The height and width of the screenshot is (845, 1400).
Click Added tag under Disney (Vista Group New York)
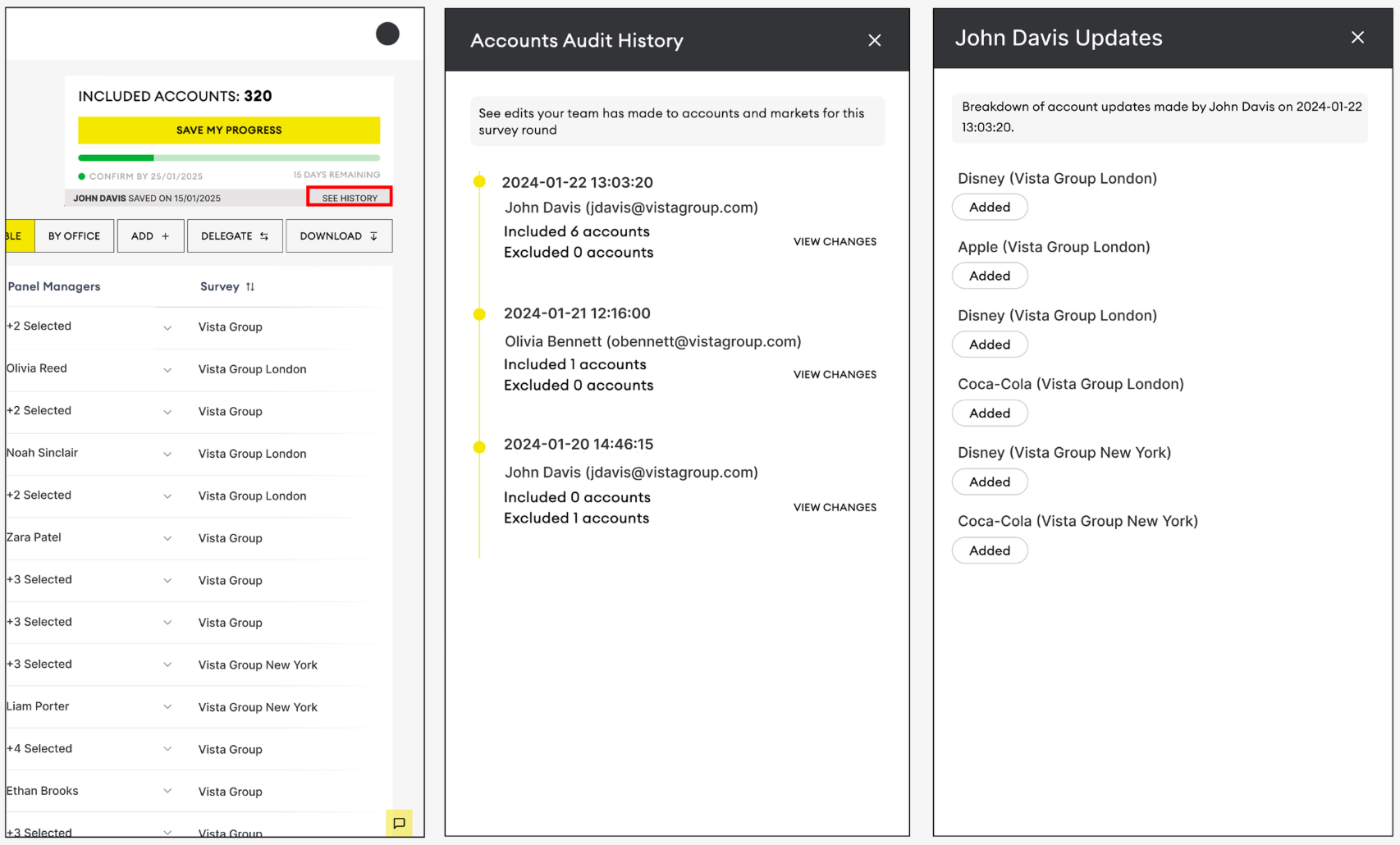(x=990, y=482)
